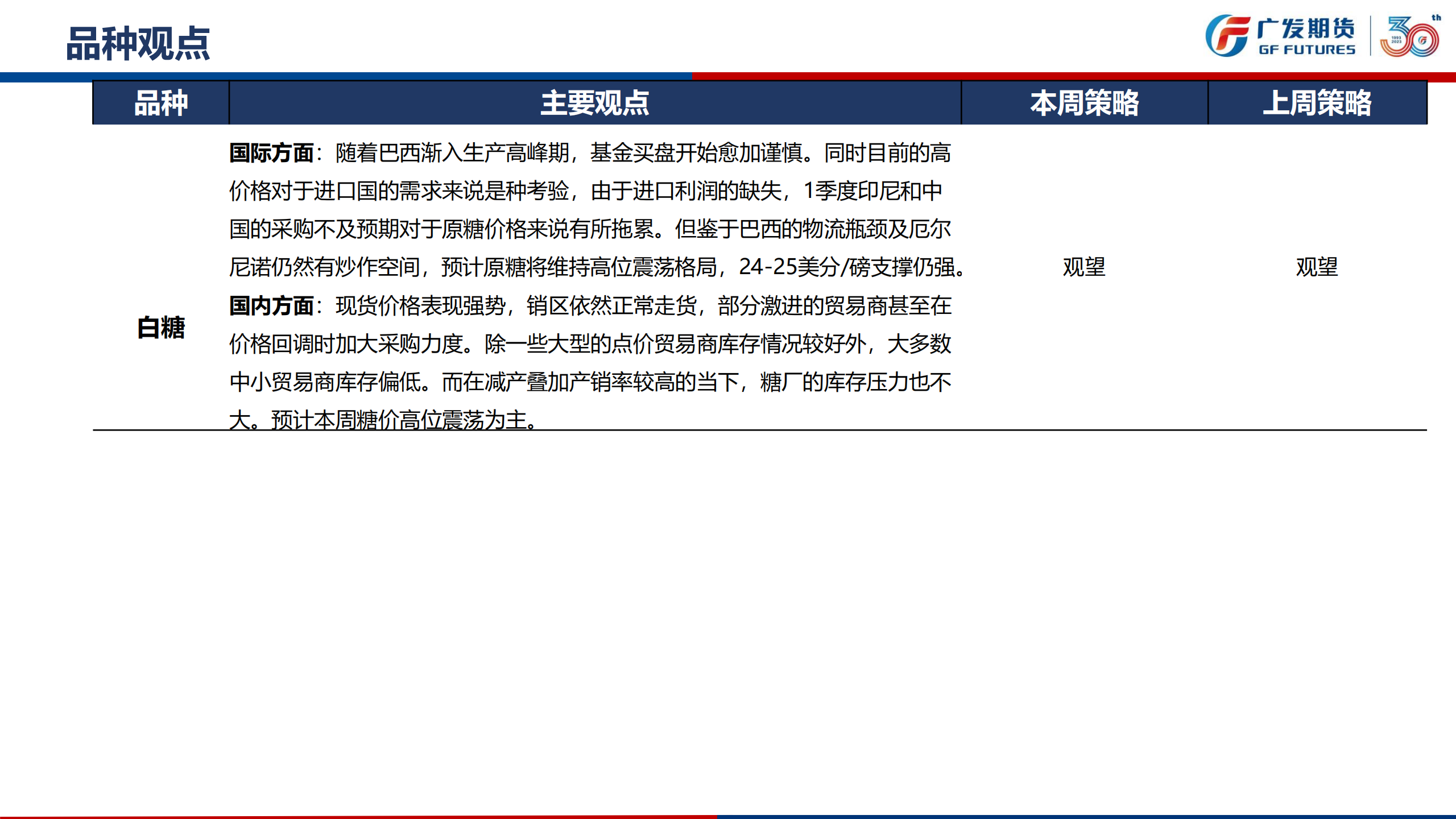Select the 品种 column header
Viewport: 1456px width, 819px height.
pos(161,103)
